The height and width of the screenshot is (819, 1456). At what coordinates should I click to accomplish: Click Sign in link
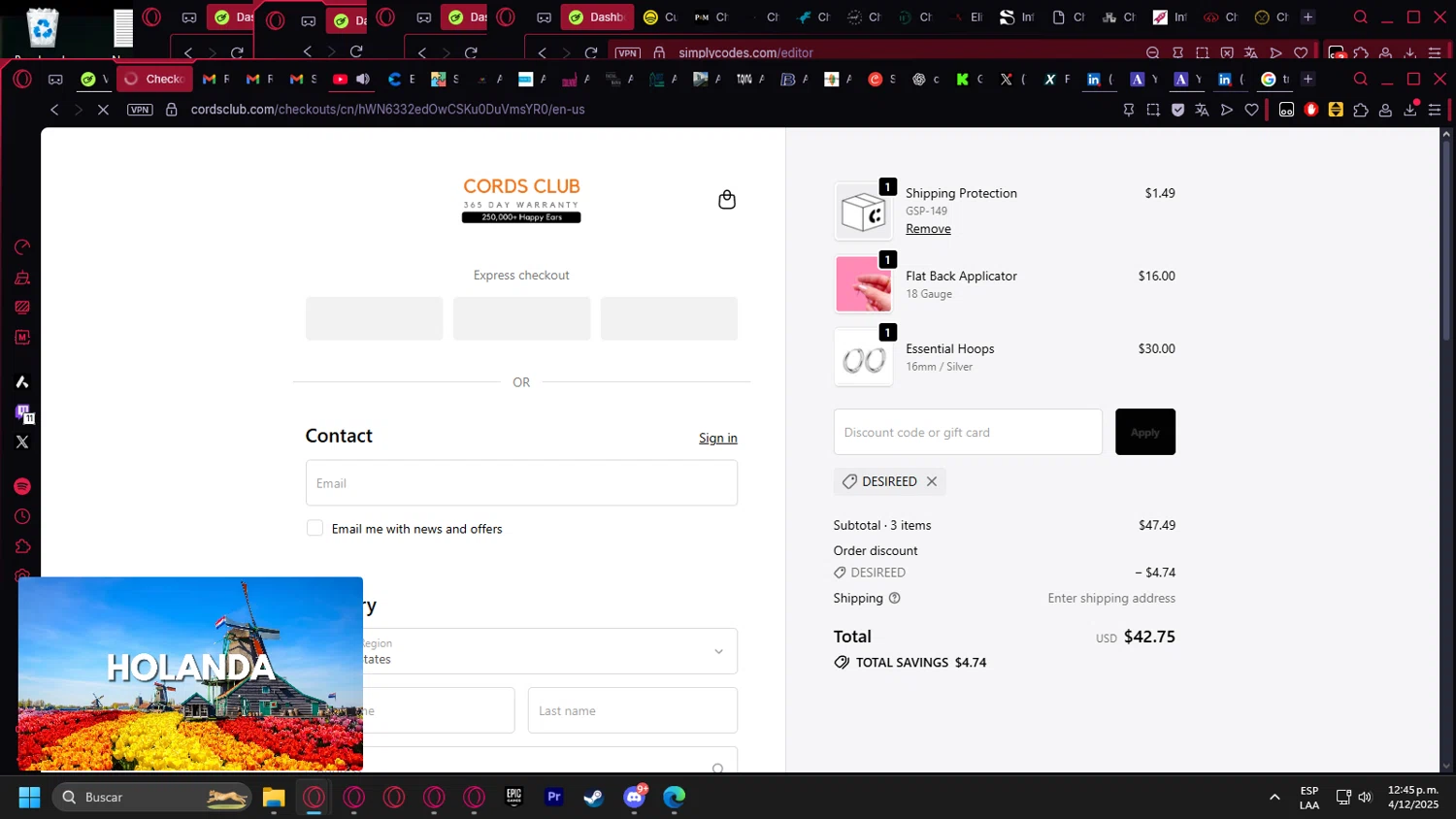718,438
